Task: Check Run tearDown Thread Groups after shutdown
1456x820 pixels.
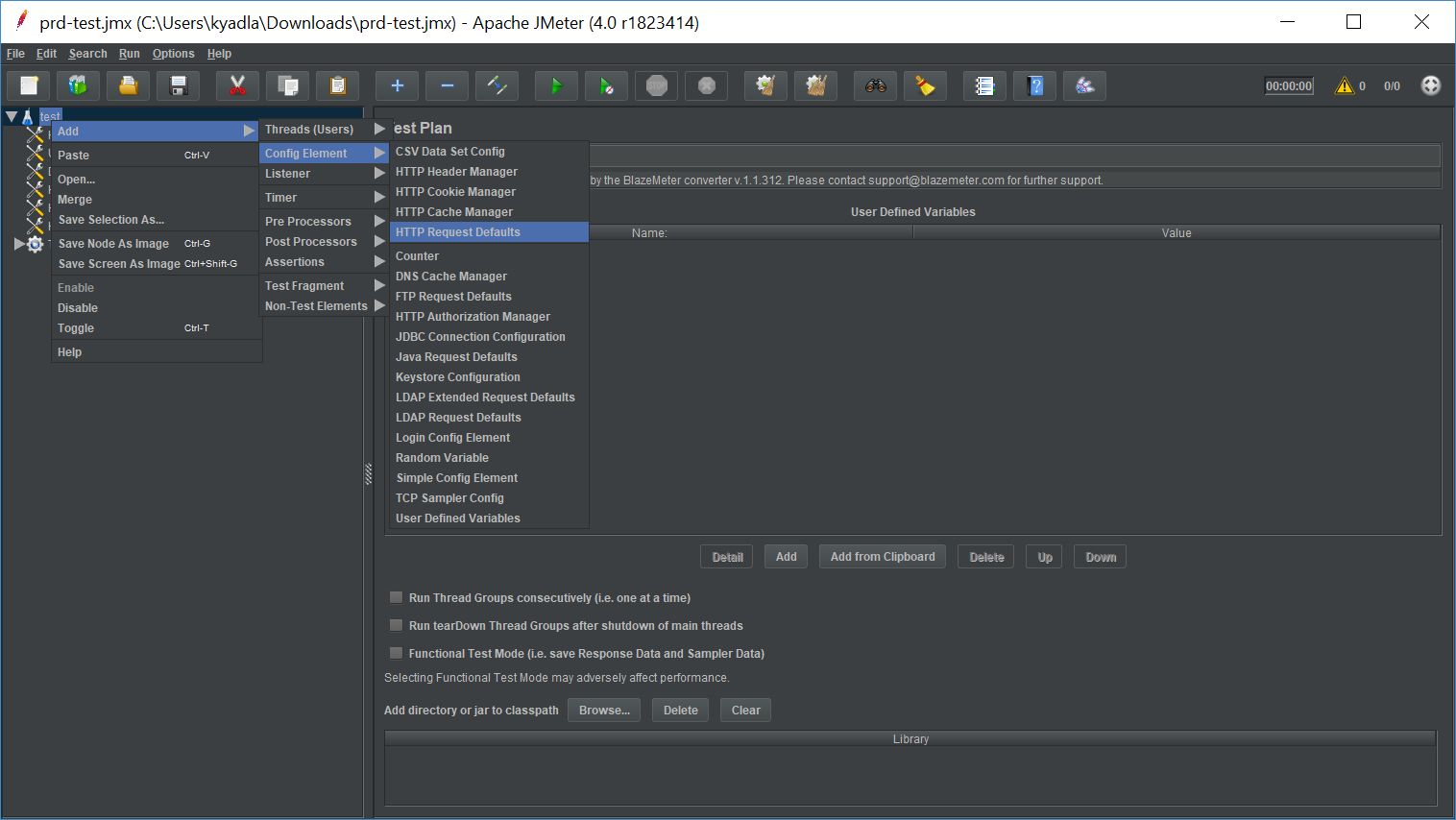Action: pos(396,625)
